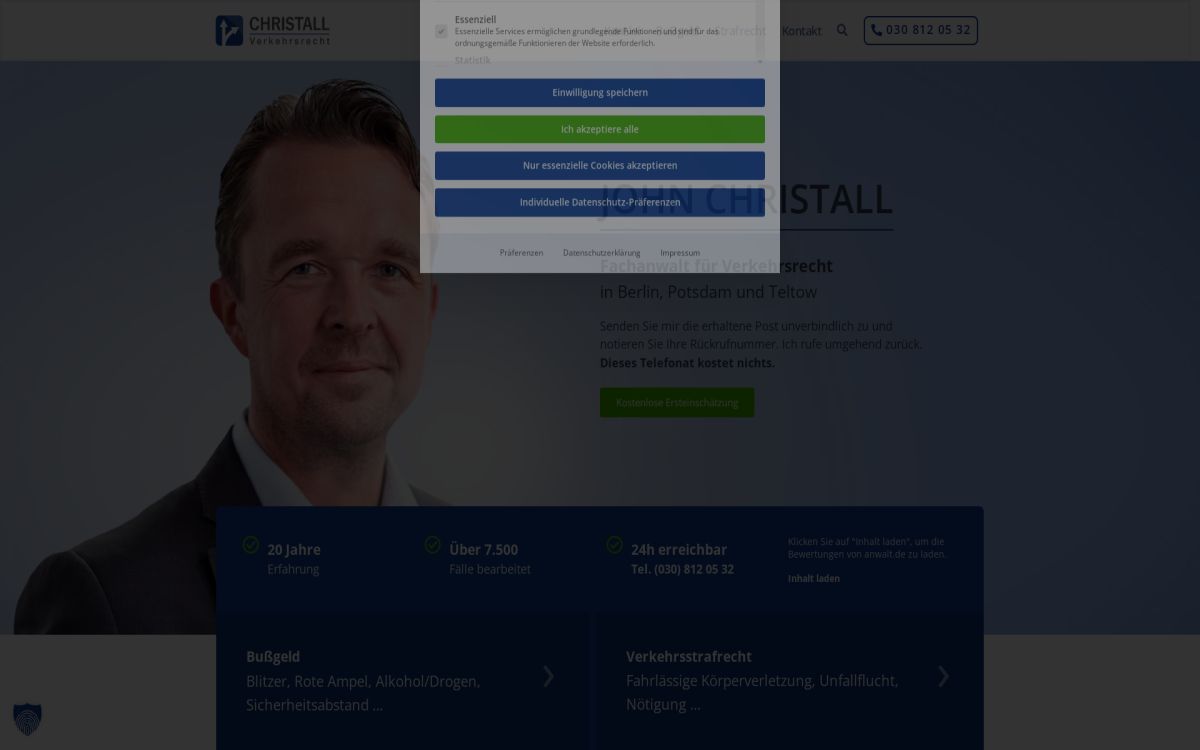Viewport: 1200px width, 750px height.
Task: Open the Präferenzen link
Action: 521,253
